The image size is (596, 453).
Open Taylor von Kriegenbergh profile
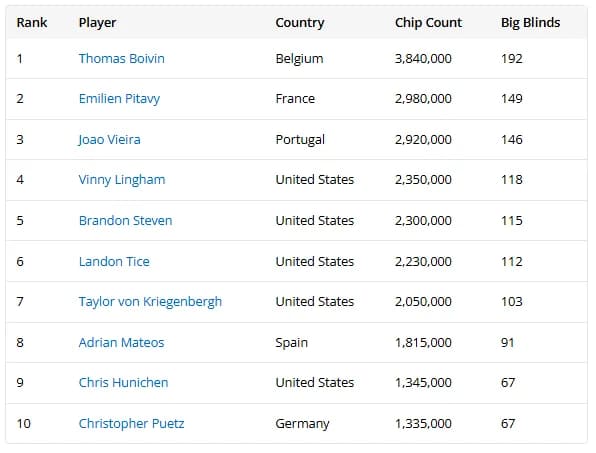(150, 302)
